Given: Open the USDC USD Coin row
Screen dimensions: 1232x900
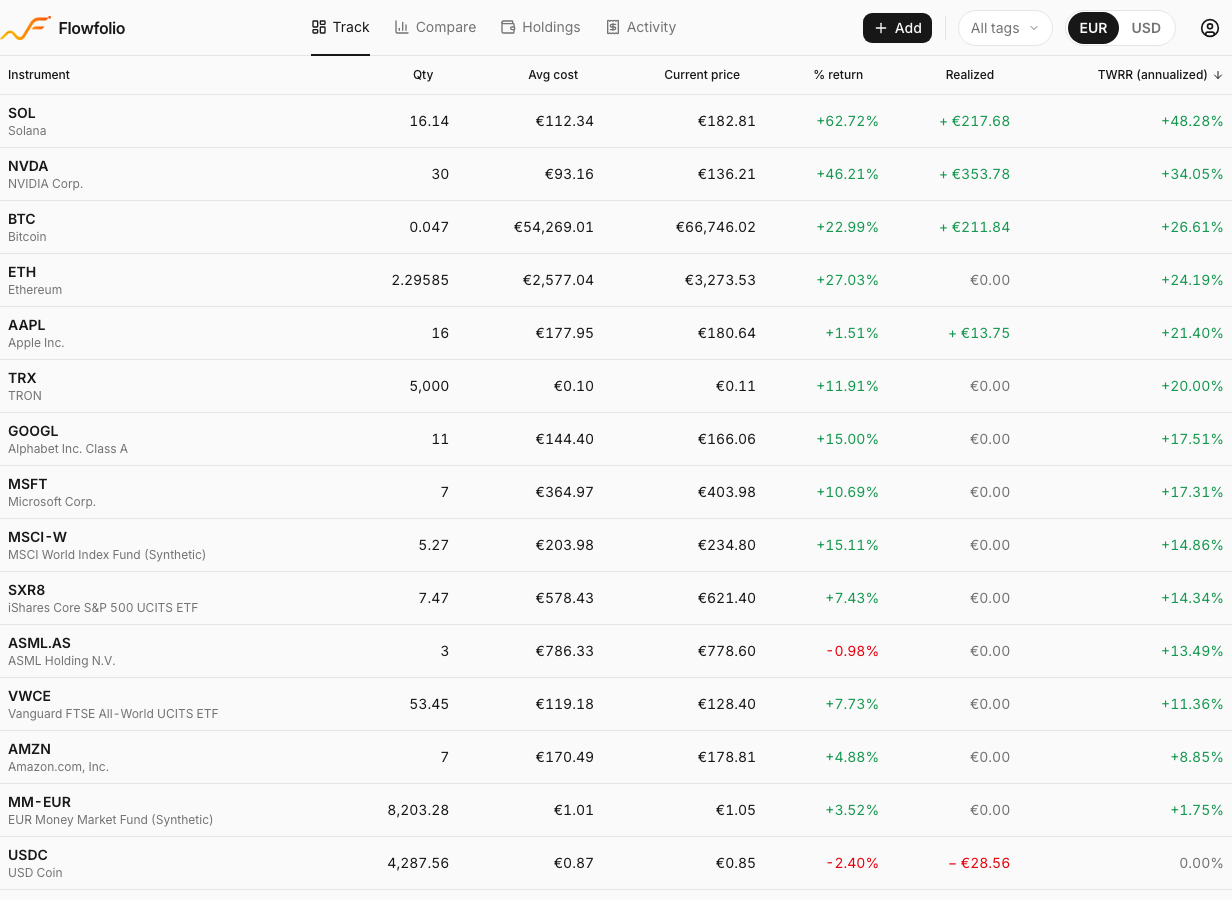Looking at the screenshot, I should pyautogui.click(x=616, y=863).
